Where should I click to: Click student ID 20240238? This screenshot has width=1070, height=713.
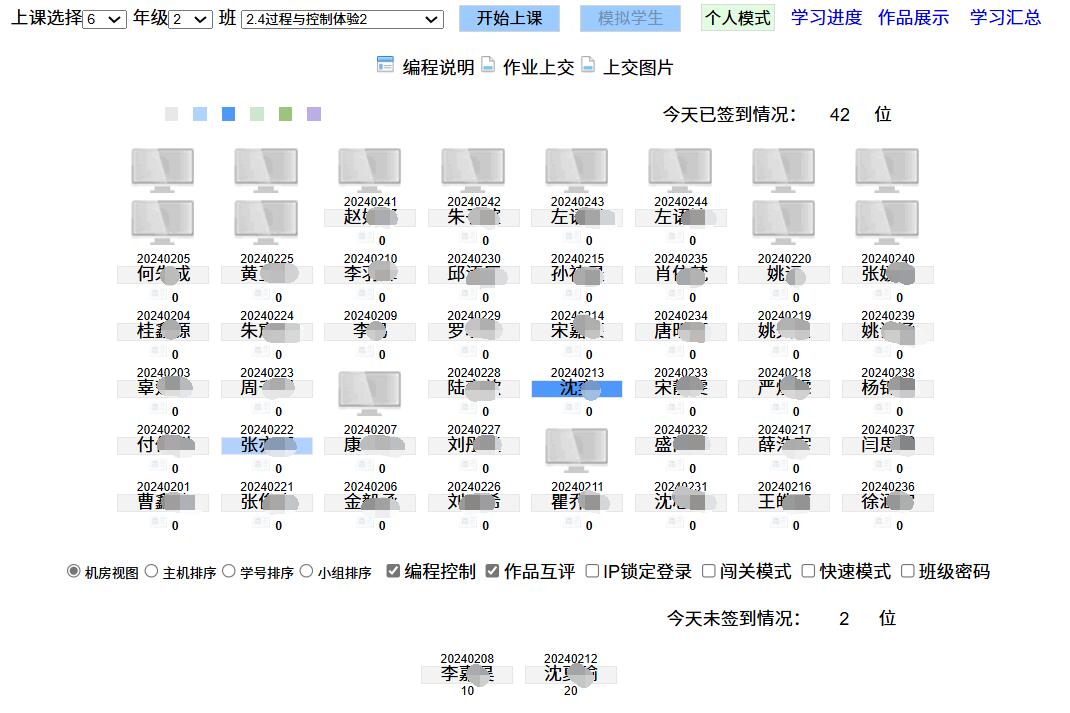pyautogui.click(x=888, y=373)
